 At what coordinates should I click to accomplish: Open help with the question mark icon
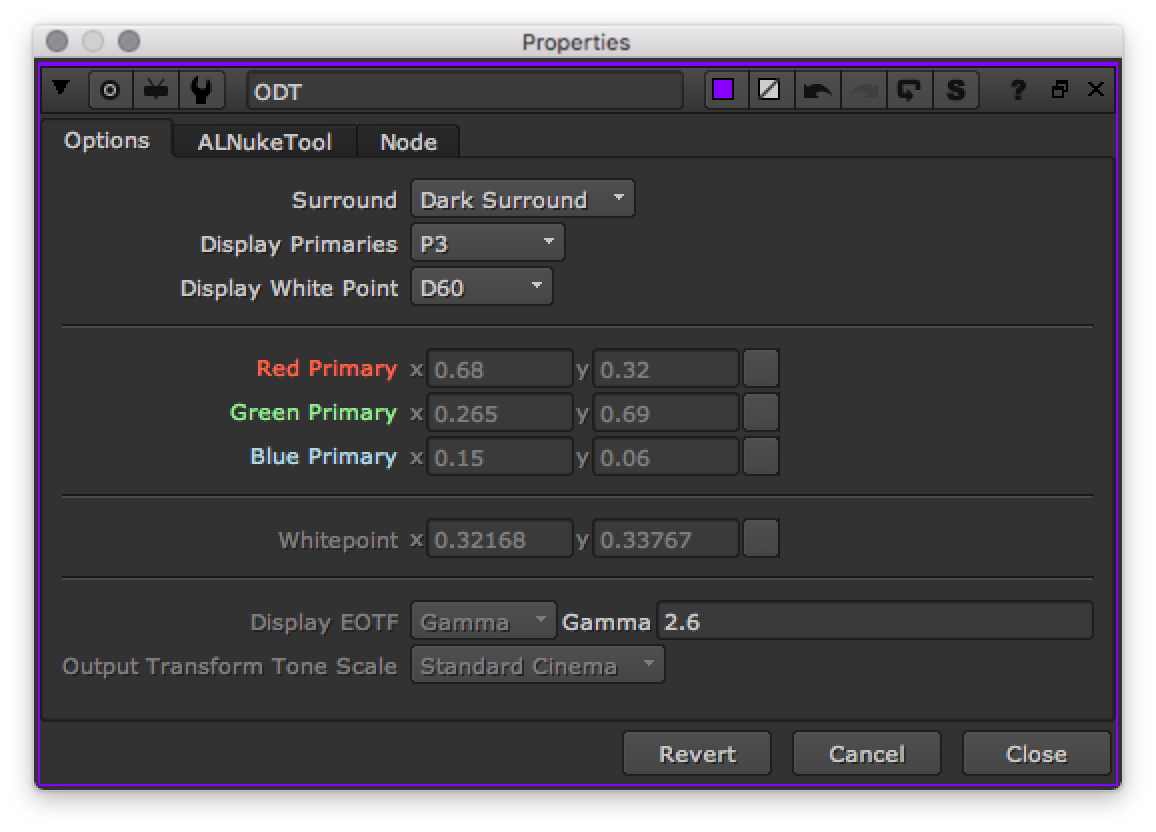[x=1018, y=91]
